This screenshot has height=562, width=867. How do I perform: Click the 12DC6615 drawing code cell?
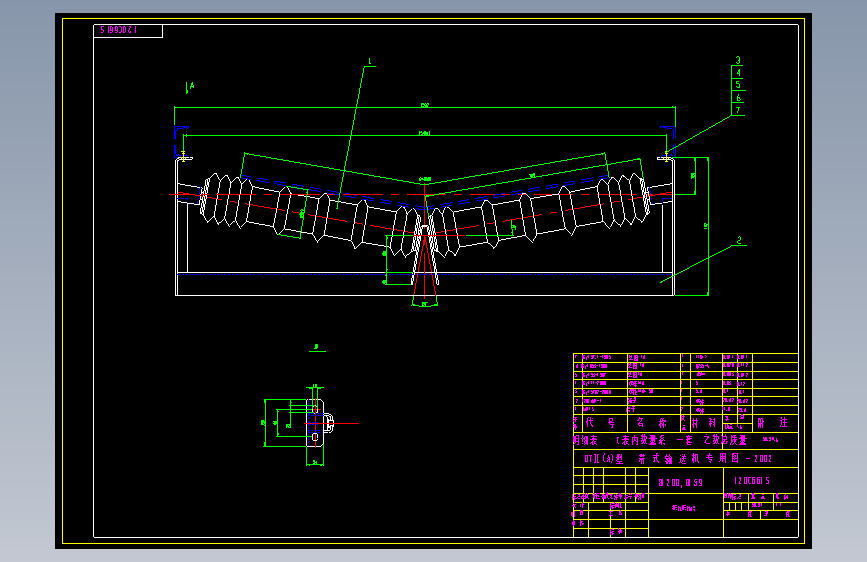[x=752, y=481]
